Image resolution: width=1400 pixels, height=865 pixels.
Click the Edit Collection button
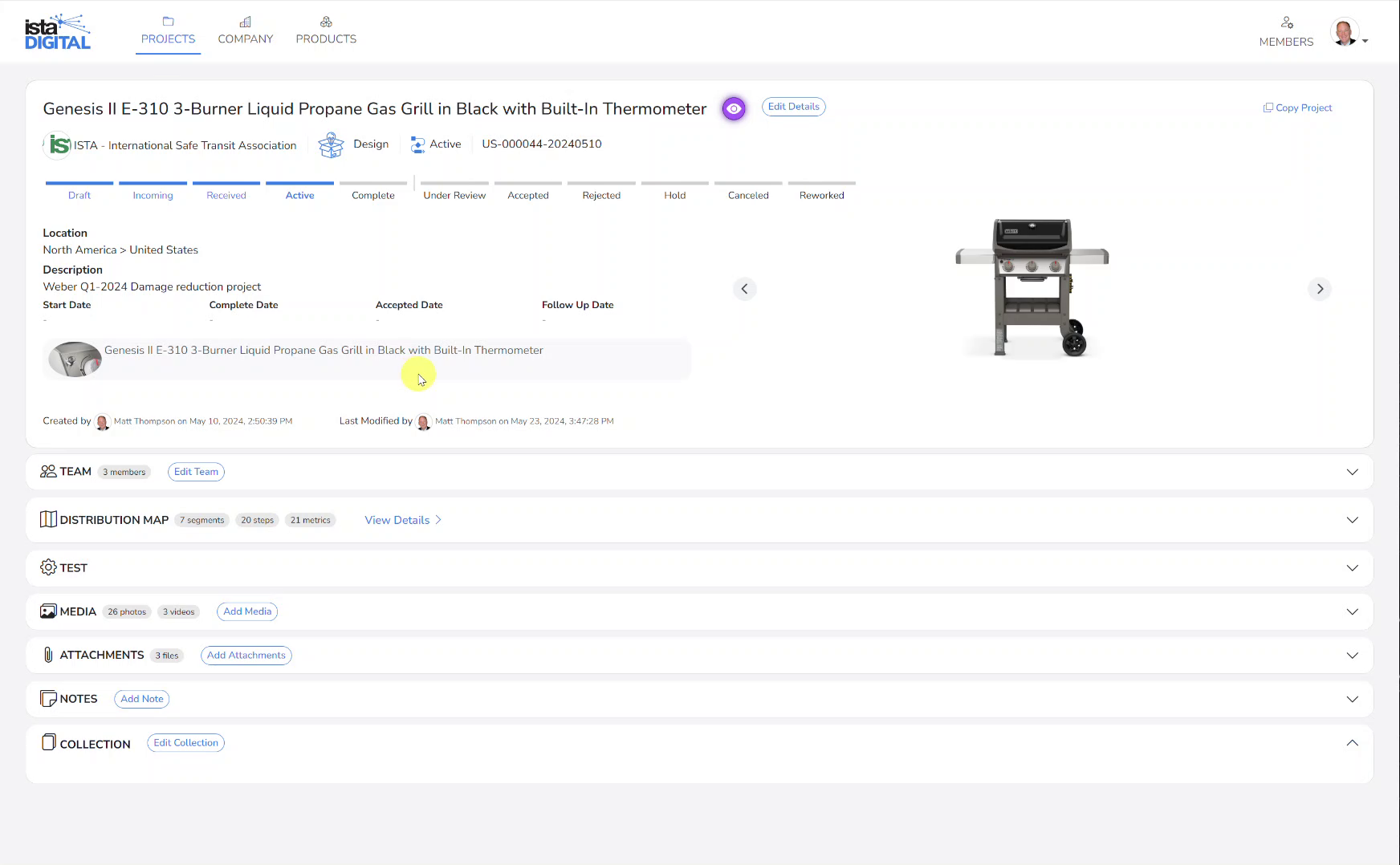(x=185, y=743)
